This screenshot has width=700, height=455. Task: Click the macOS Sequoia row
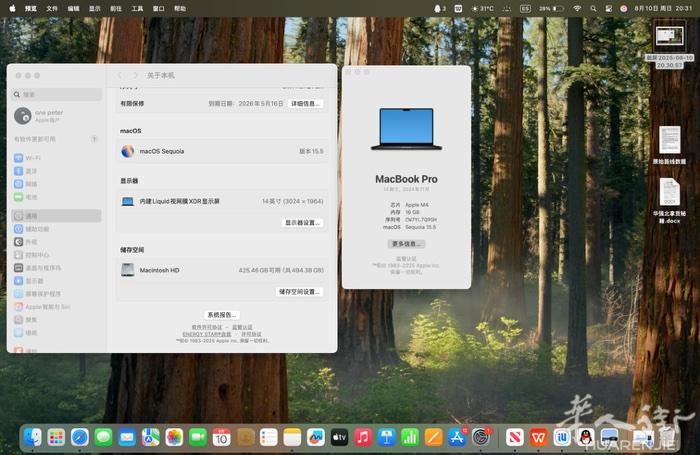tap(222, 151)
